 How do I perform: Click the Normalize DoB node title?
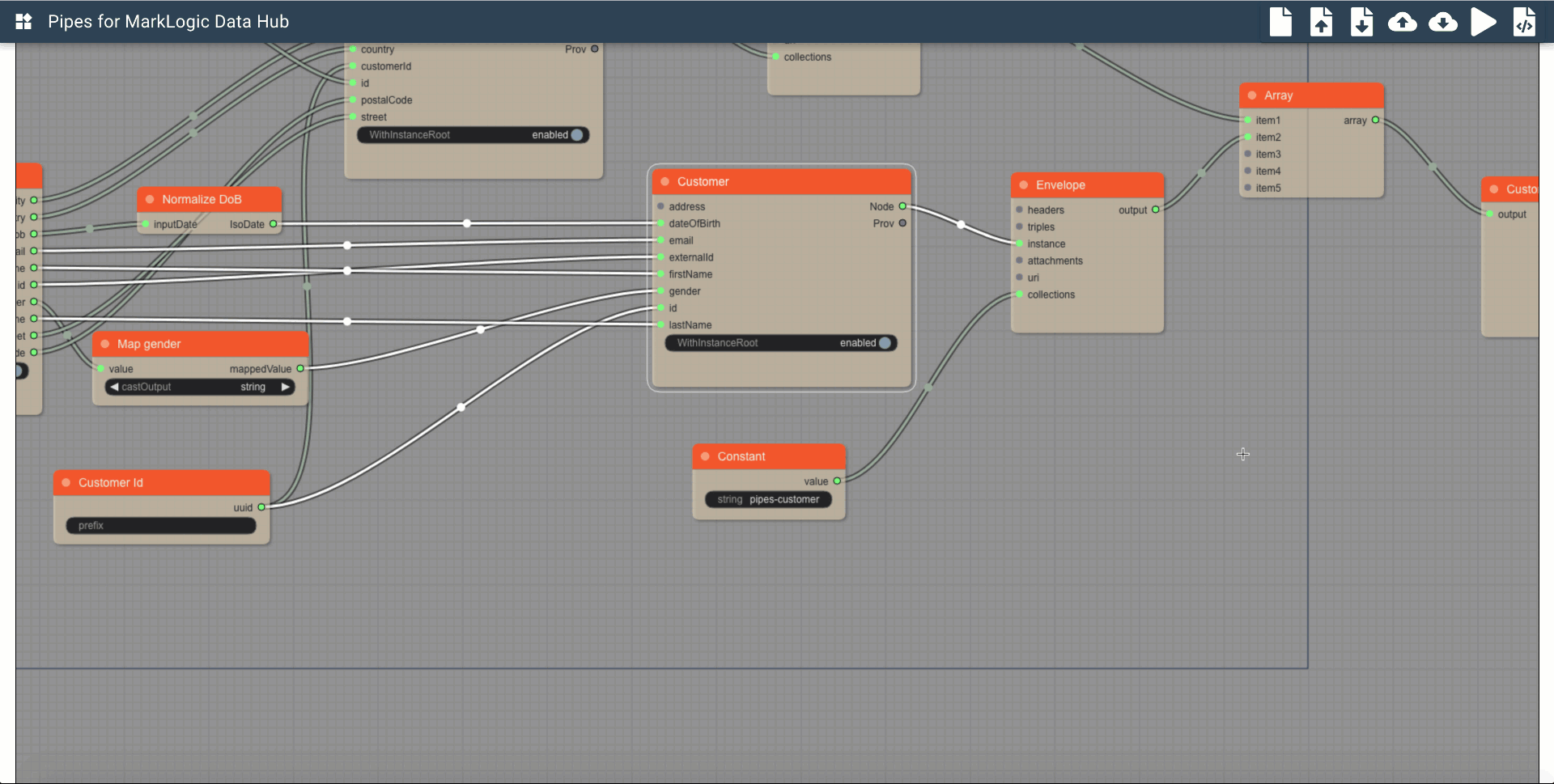[x=202, y=200]
